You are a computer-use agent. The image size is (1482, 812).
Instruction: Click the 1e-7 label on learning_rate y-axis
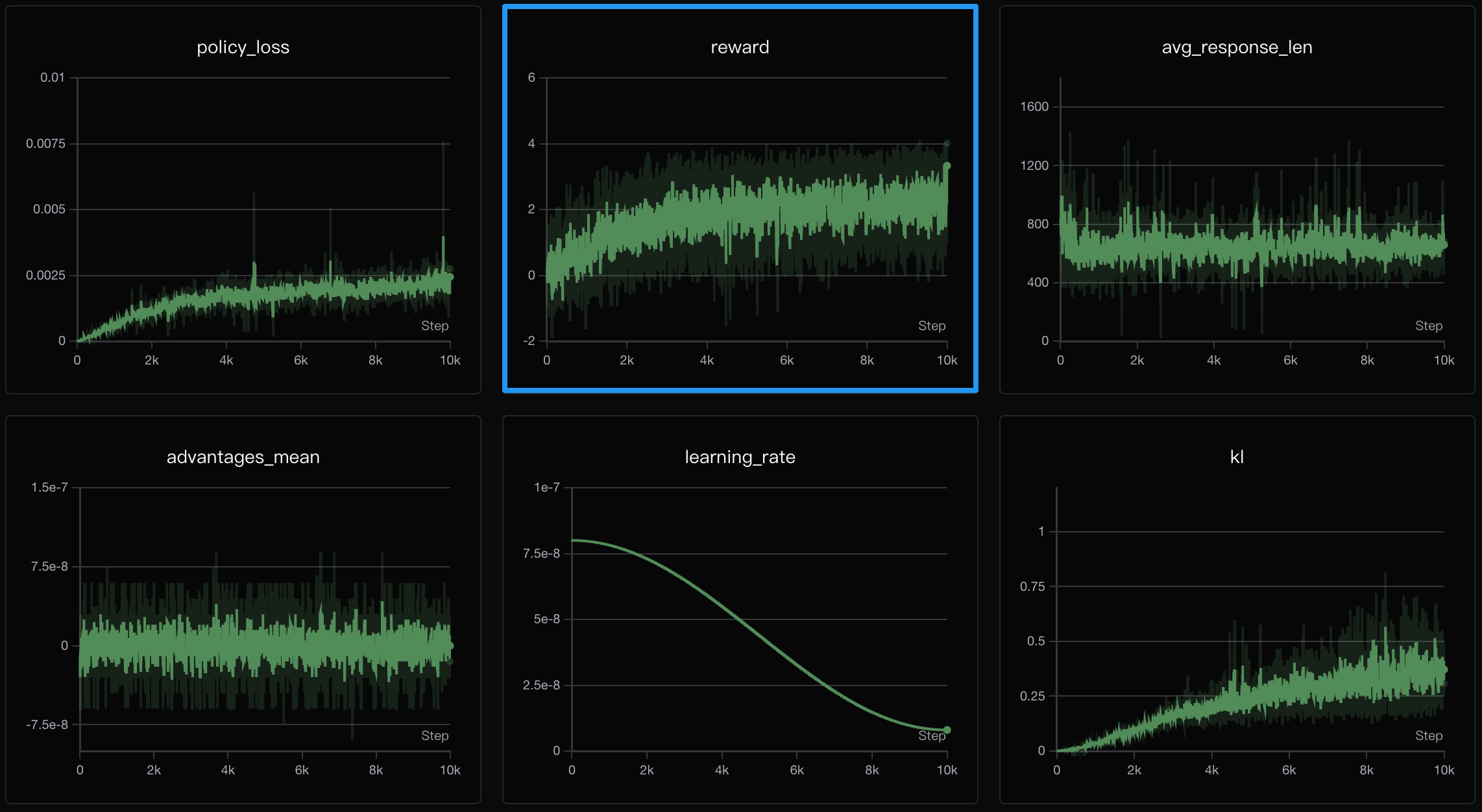coord(546,488)
